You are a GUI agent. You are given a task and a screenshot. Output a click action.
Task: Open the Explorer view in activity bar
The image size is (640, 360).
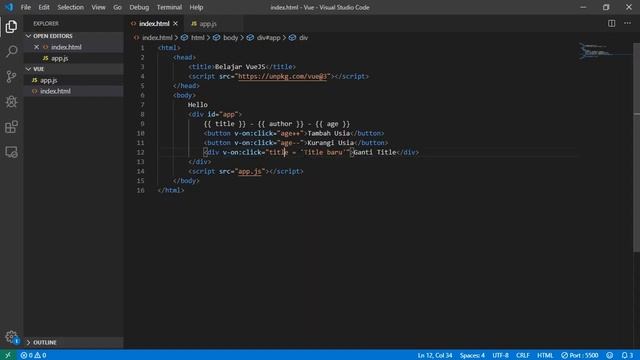(x=11, y=27)
